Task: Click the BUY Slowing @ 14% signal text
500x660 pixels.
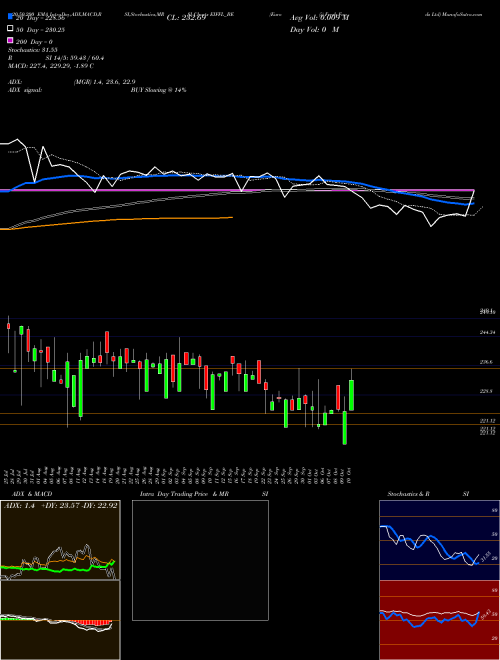Action: [158, 90]
